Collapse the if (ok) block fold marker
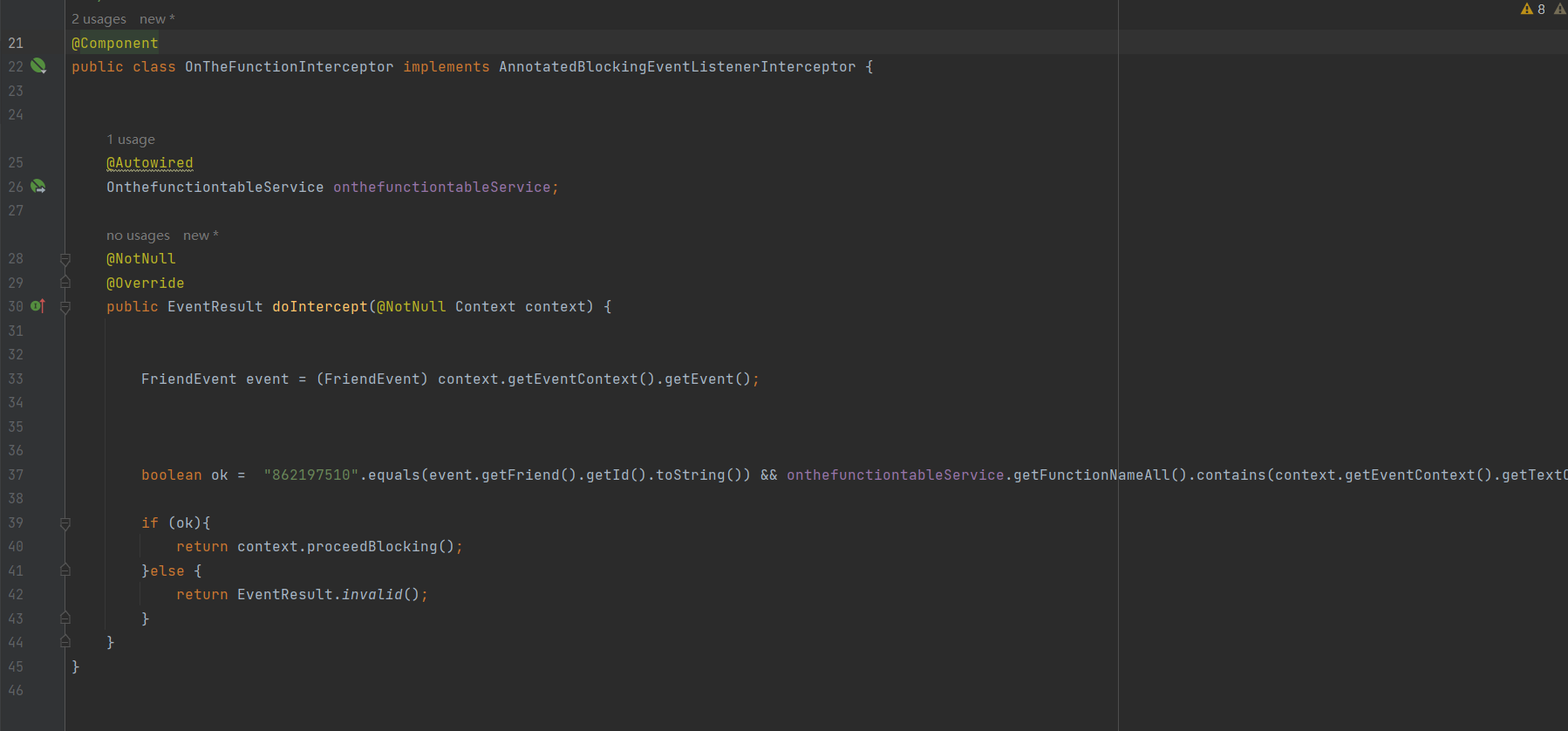The width and height of the screenshot is (1568, 731). 65,523
